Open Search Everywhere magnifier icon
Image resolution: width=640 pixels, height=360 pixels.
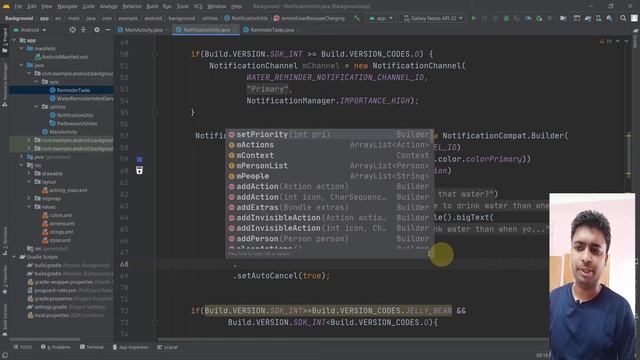click(x=623, y=18)
